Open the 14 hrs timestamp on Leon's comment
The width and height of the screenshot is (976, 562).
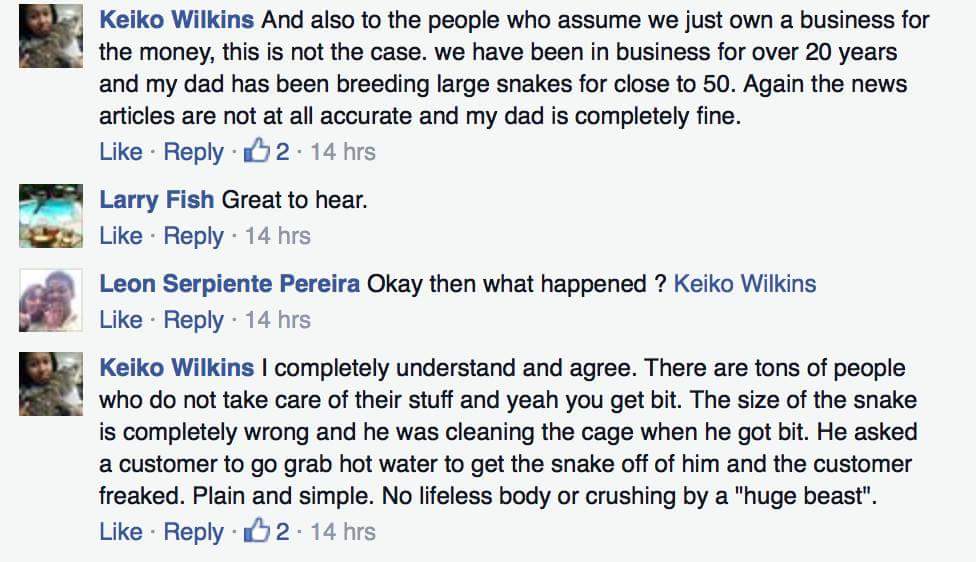click(x=278, y=319)
